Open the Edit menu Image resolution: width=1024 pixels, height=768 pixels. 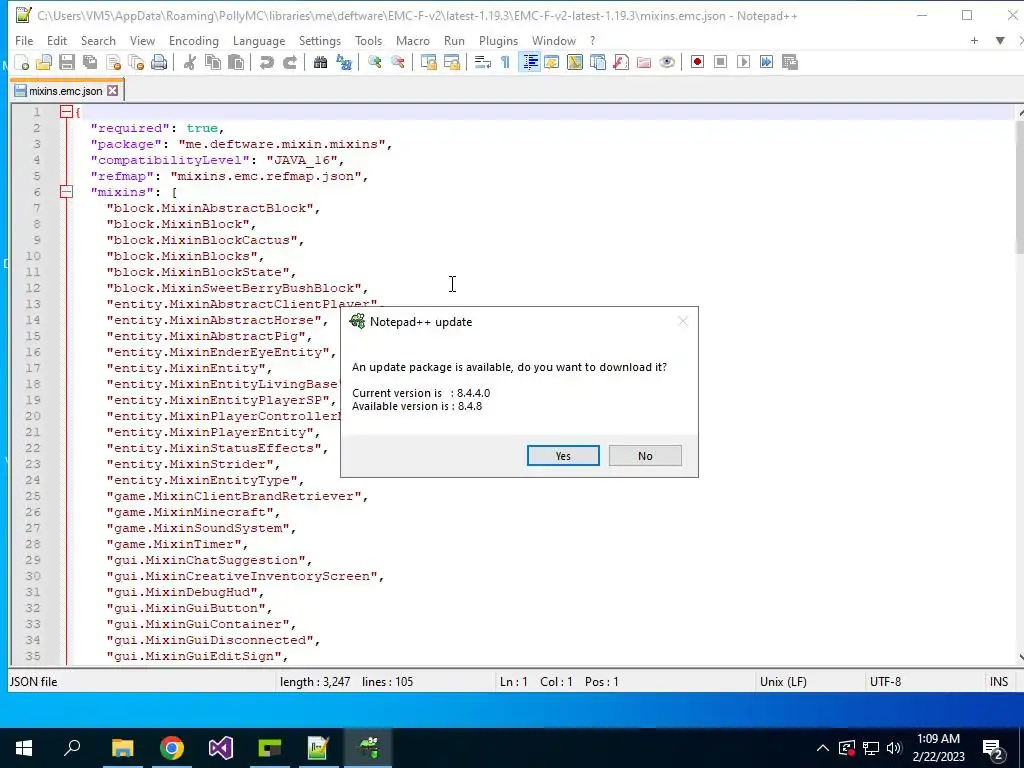point(57,40)
